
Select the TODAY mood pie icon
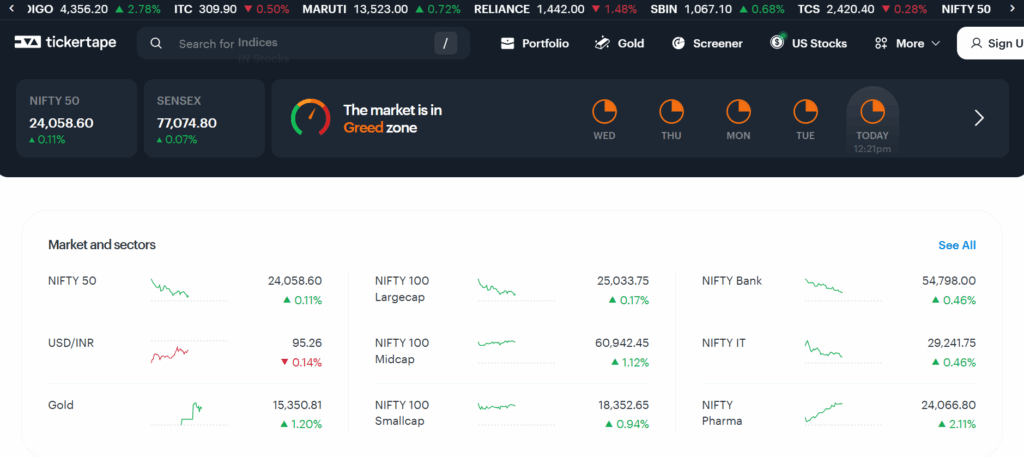pos(872,112)
